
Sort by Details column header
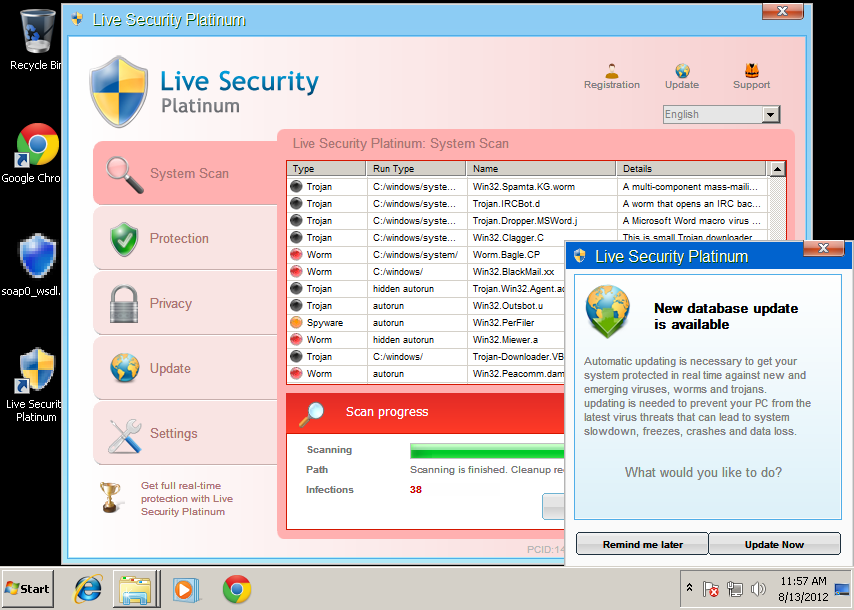[x=691, y=168]
